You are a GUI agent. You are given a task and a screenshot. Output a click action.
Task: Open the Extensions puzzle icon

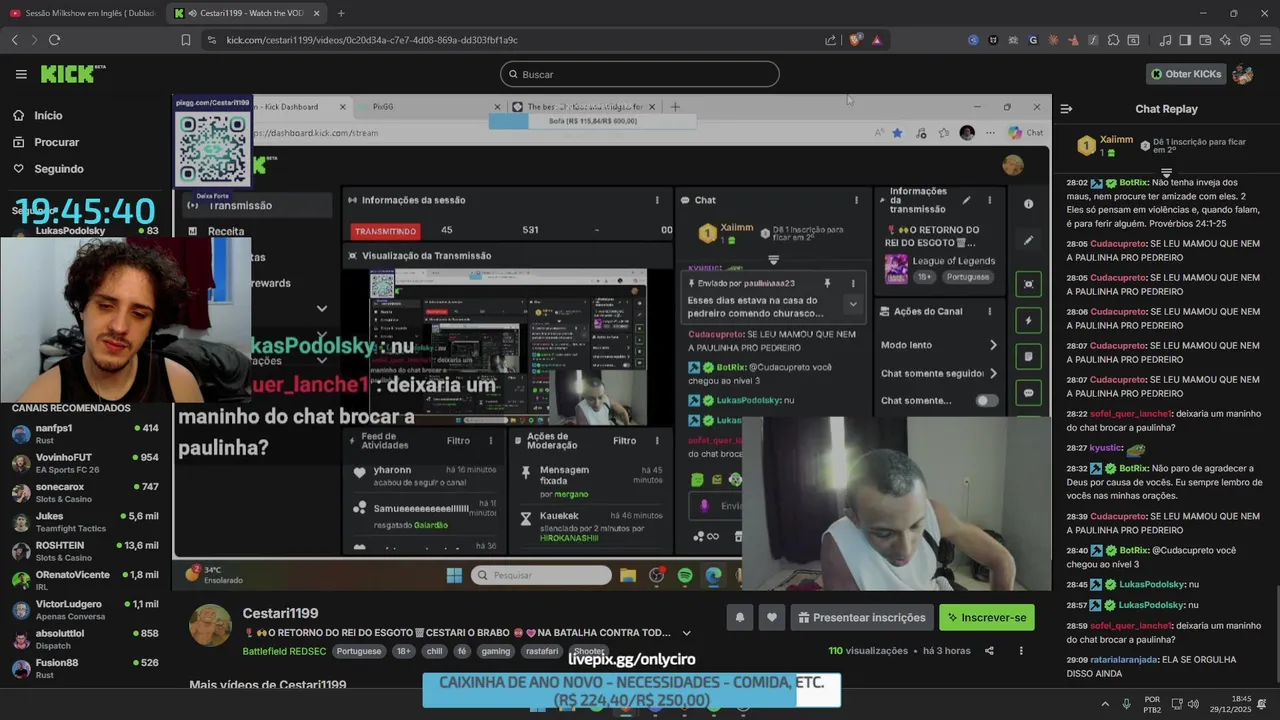[1113, 40]
